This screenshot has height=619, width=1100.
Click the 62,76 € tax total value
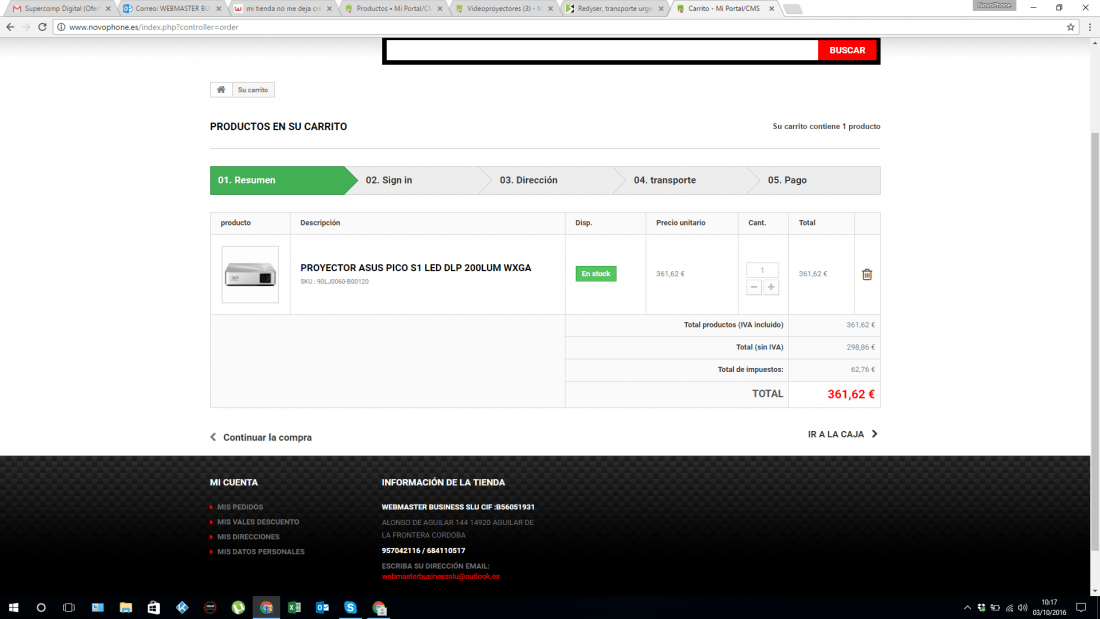[863, 369]
